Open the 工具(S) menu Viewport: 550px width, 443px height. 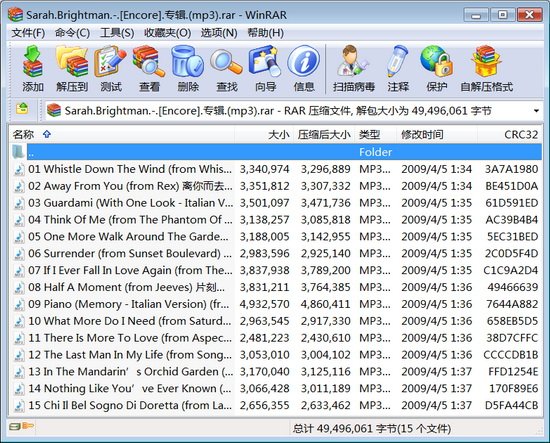tap(117, 33)
